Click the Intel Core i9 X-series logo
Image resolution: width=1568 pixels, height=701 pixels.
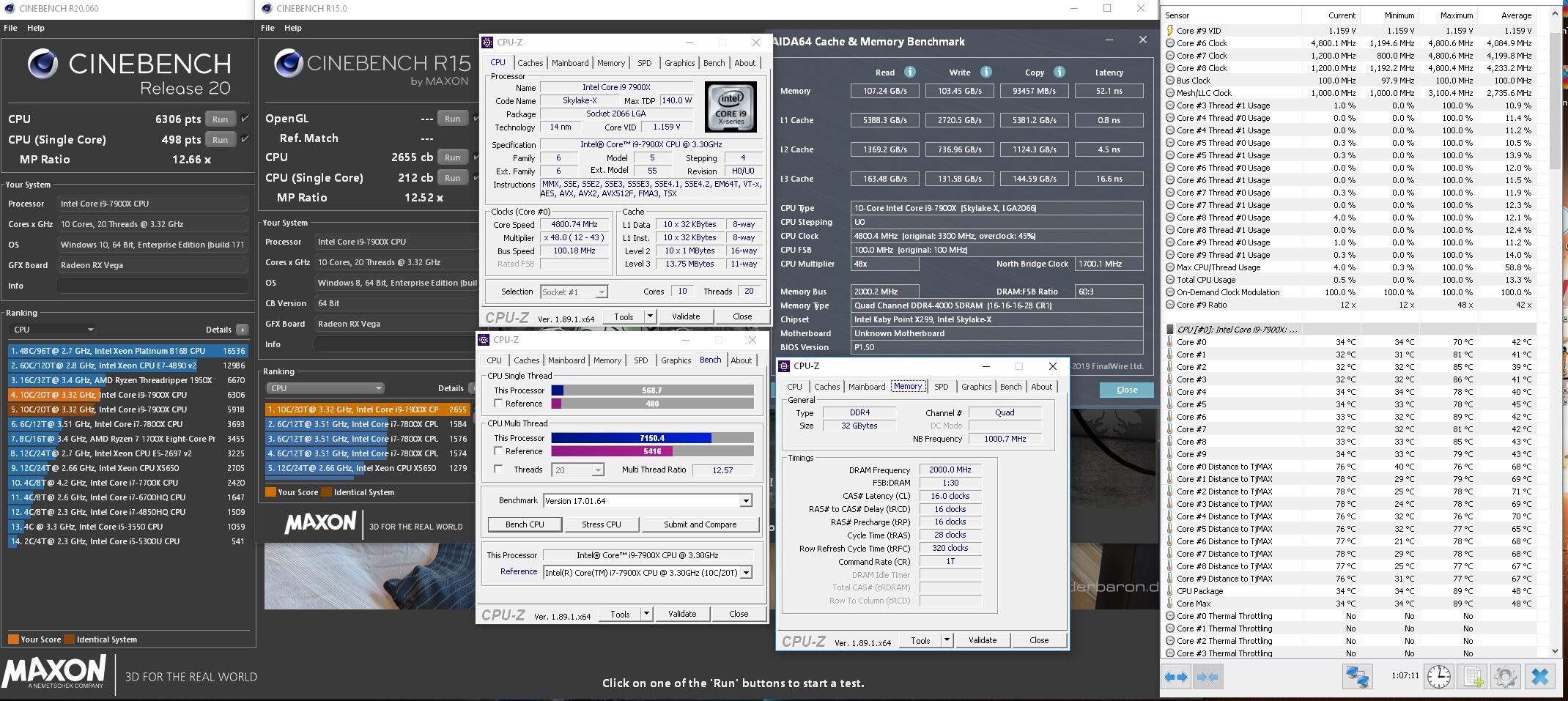[730, 107]
